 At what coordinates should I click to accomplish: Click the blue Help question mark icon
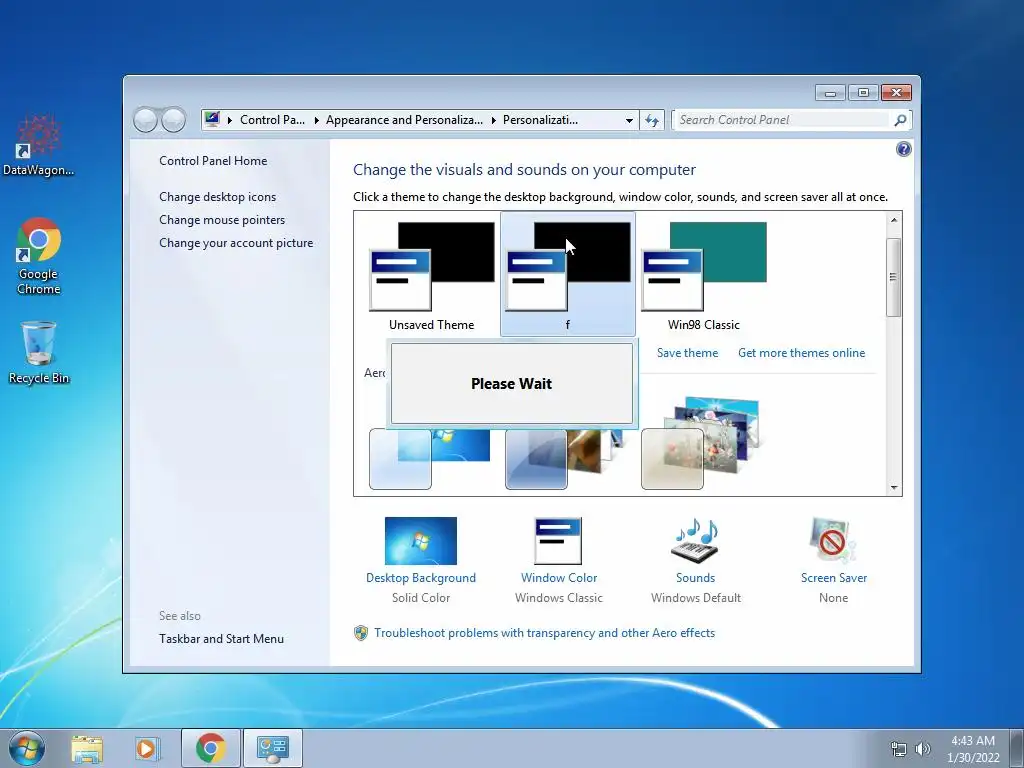point(903,150)
